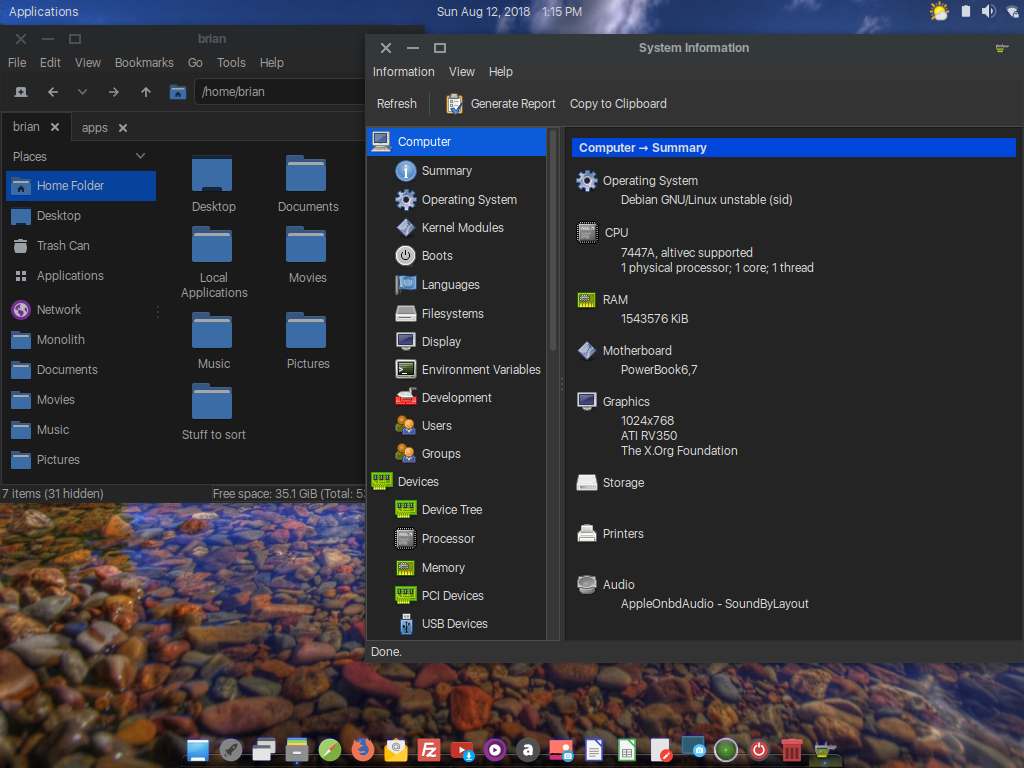Open USB Devices information
1024x768 pixels.
[x=454, y=624]
